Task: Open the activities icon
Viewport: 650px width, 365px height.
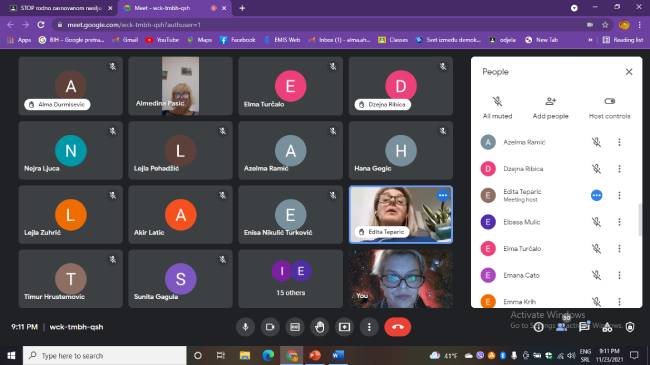Action: pyautogui.click(x=607, y=327)
